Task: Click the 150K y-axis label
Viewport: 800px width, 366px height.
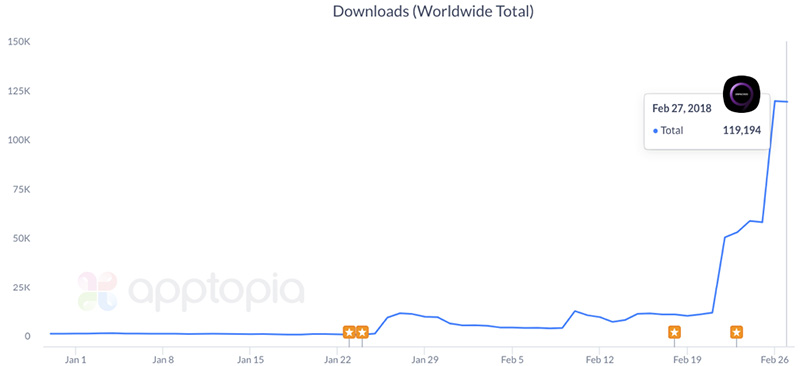Action: coord(19,42)
